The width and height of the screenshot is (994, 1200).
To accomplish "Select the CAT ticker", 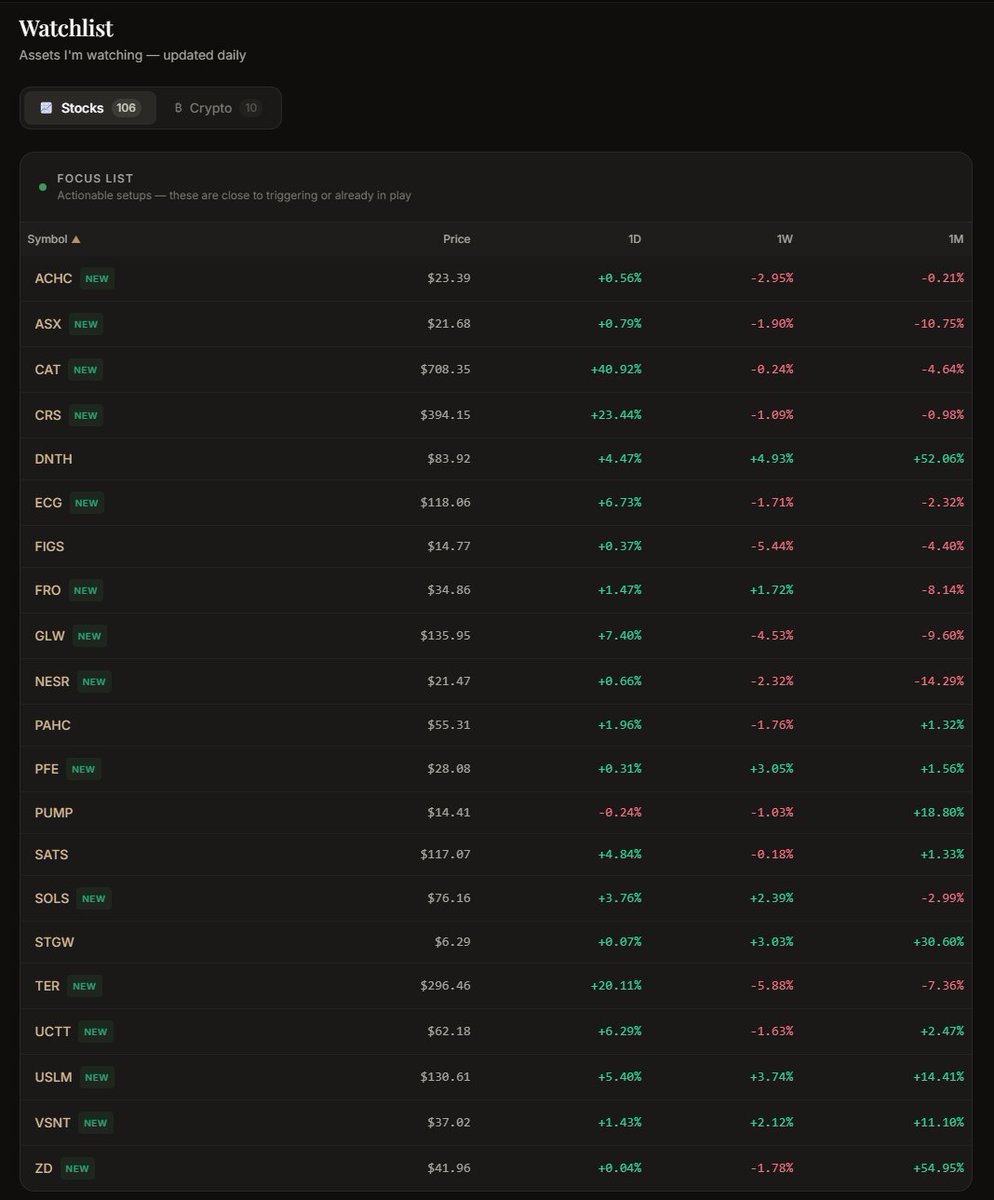I will tap(47, 369).
